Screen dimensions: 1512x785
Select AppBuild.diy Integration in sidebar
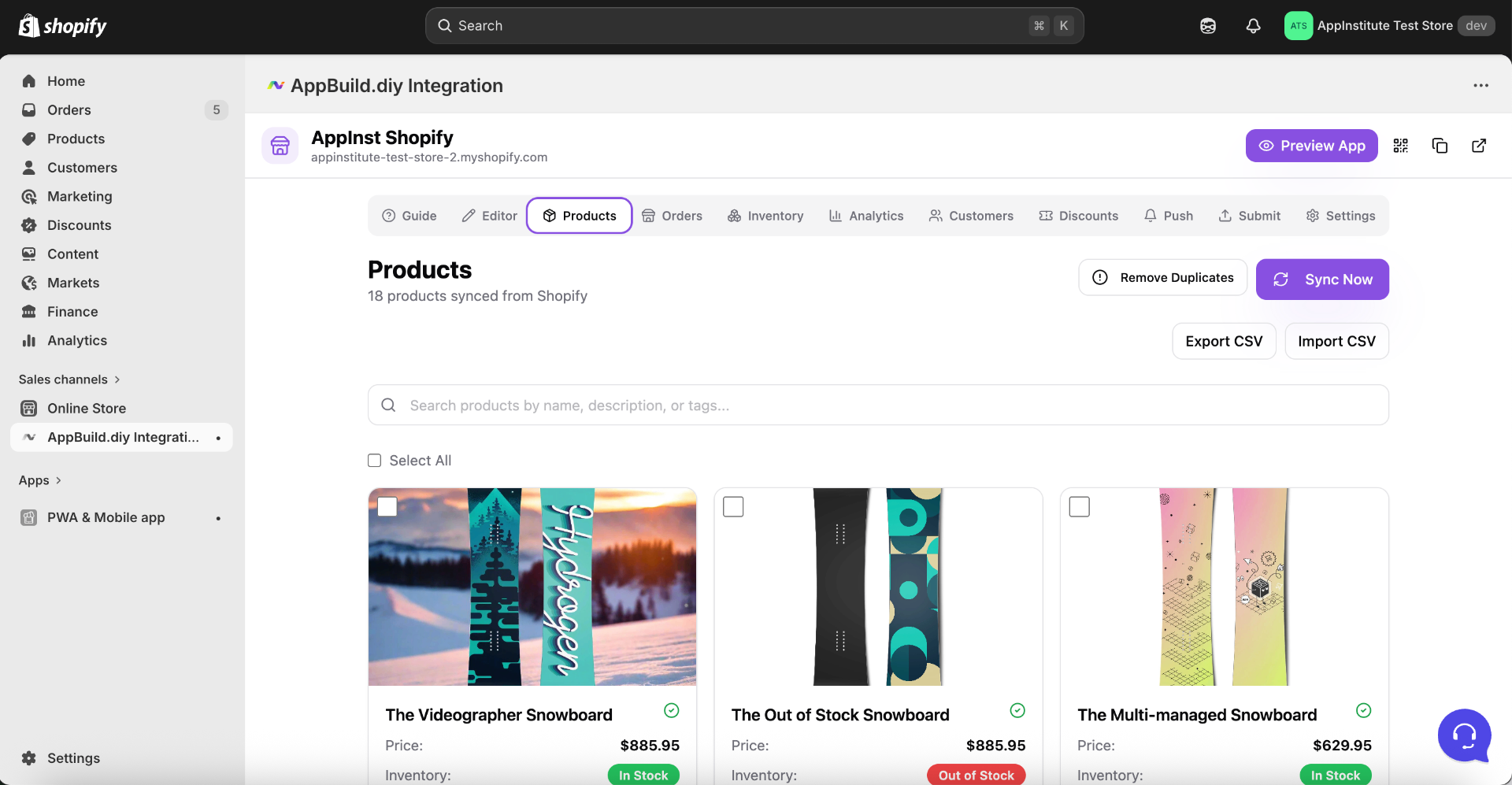(x=121, y=437)
